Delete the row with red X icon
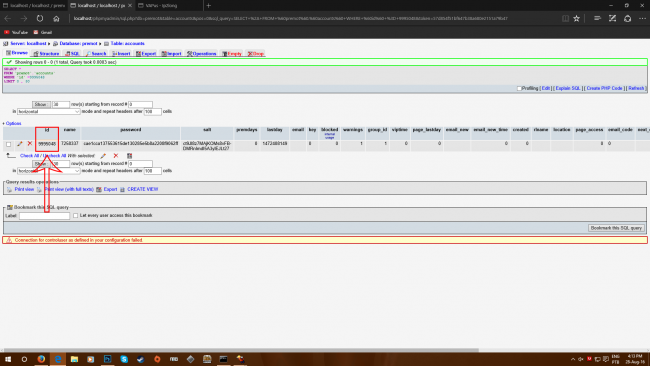This screenshot has height=366, width=650. (x=30, y=143)
